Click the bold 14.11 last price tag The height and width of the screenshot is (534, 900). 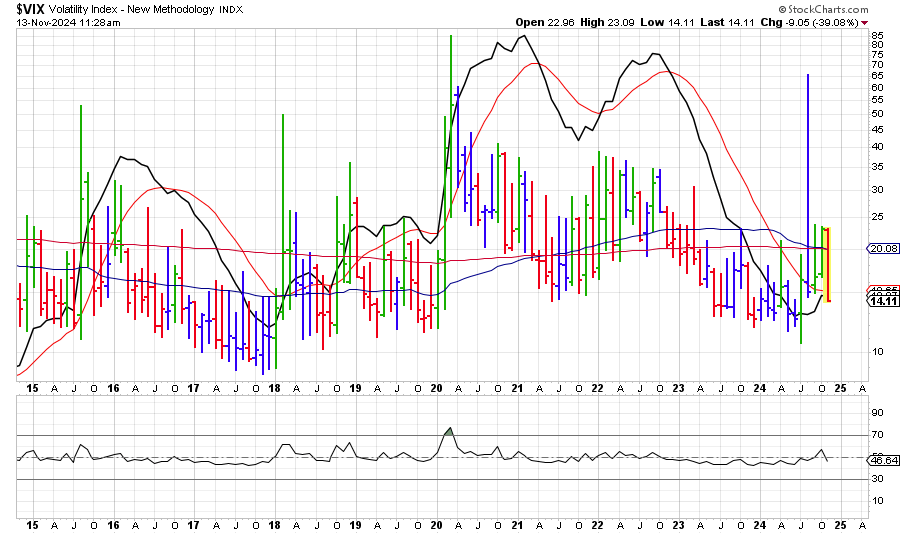[x=885, y=301]
